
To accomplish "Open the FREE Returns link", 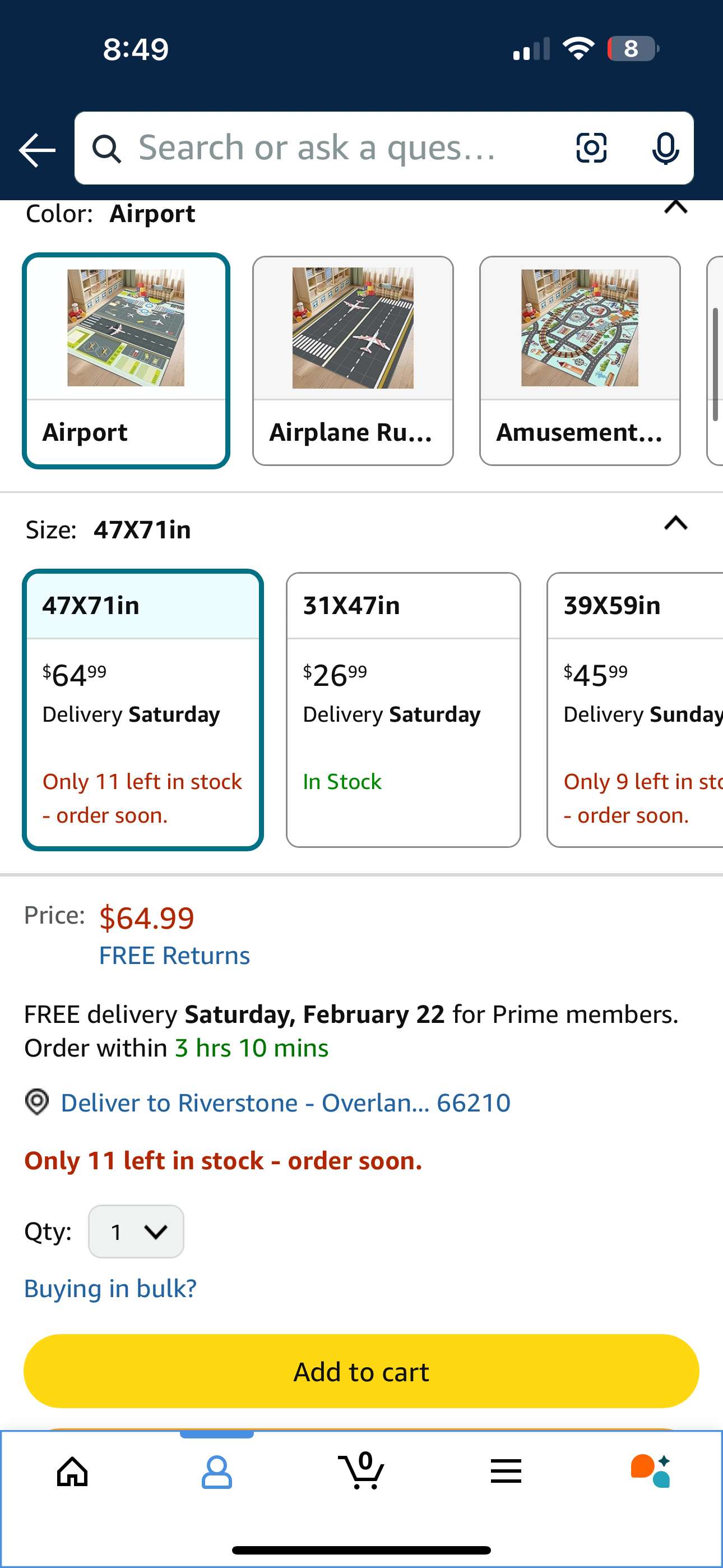I will 174,956.
